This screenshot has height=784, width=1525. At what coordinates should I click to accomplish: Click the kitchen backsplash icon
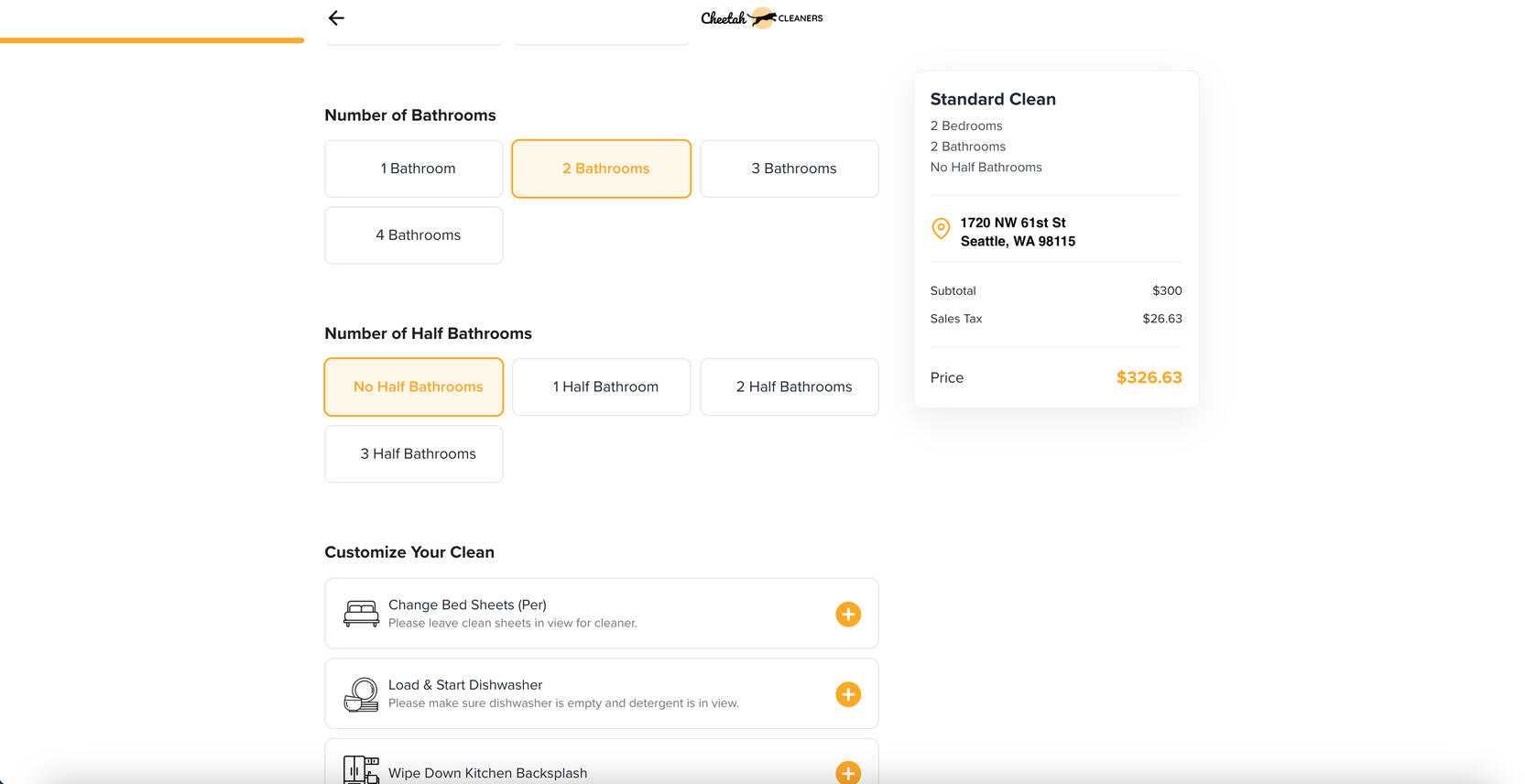point(361,770)
